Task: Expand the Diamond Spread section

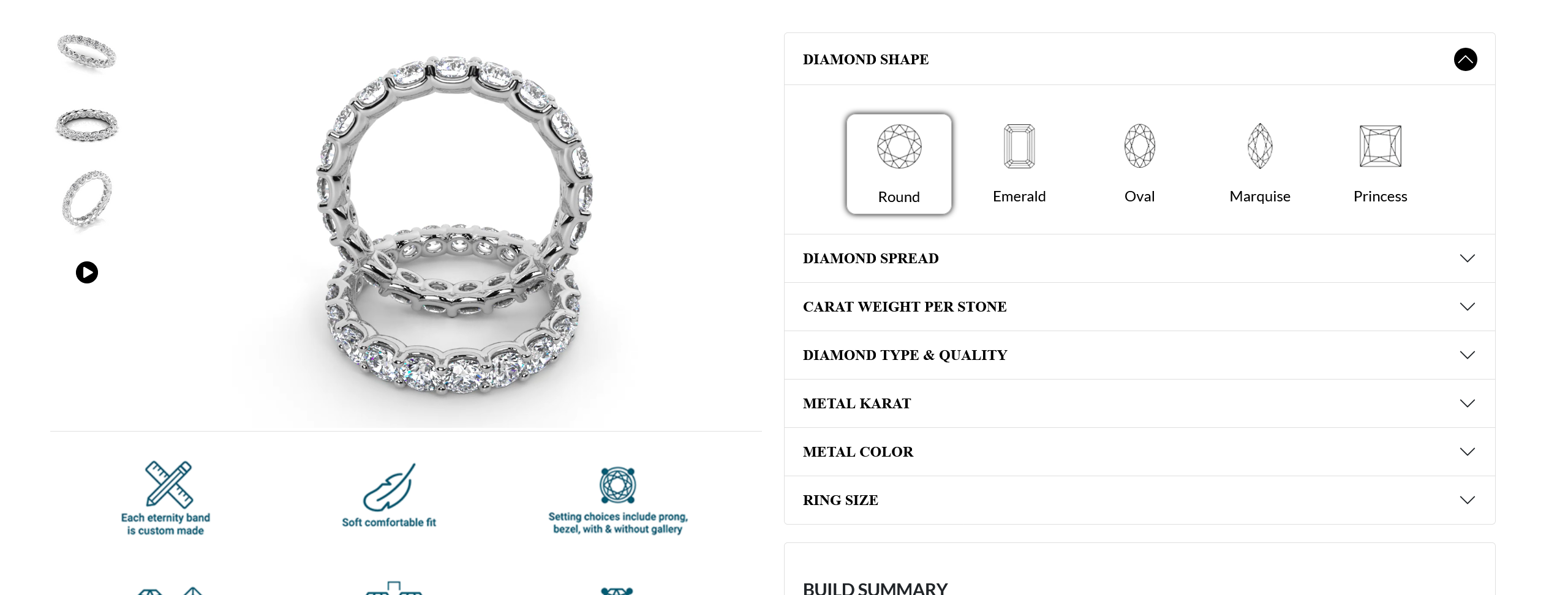Action: (x=1139, y=258)
